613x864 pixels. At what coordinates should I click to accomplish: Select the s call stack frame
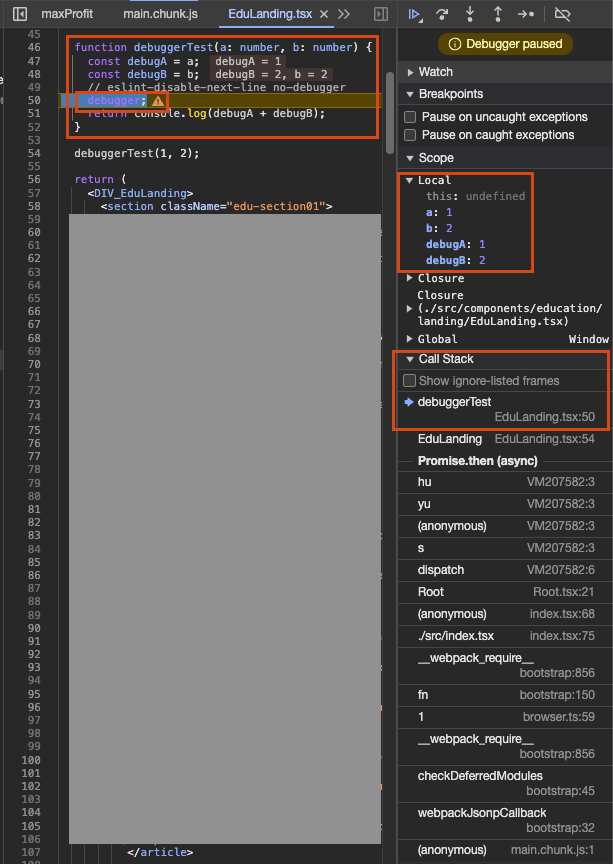coord(504,548)
